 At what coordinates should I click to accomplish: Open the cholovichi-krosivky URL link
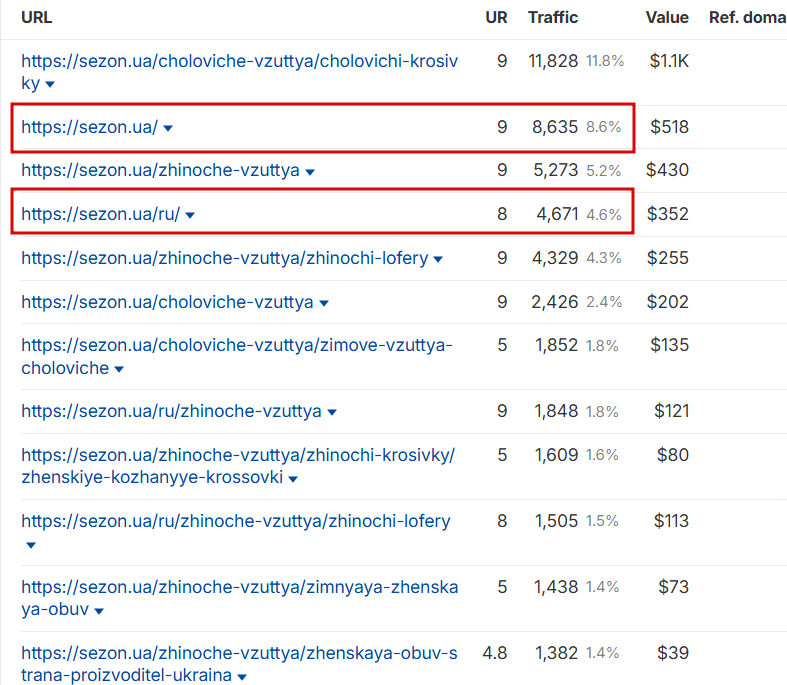[x=239, y=72]
